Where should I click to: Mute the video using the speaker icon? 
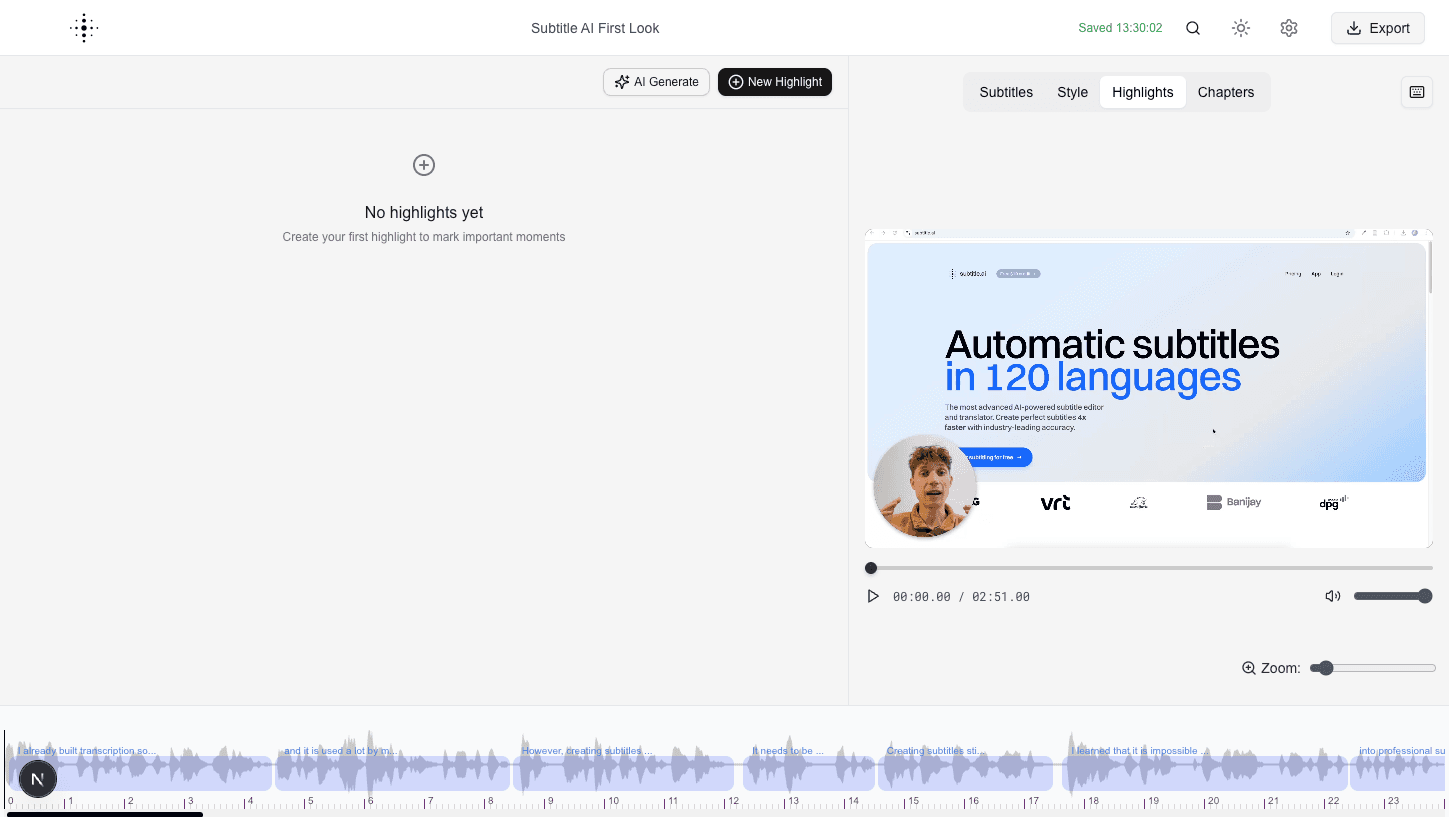pos(1332,595)
